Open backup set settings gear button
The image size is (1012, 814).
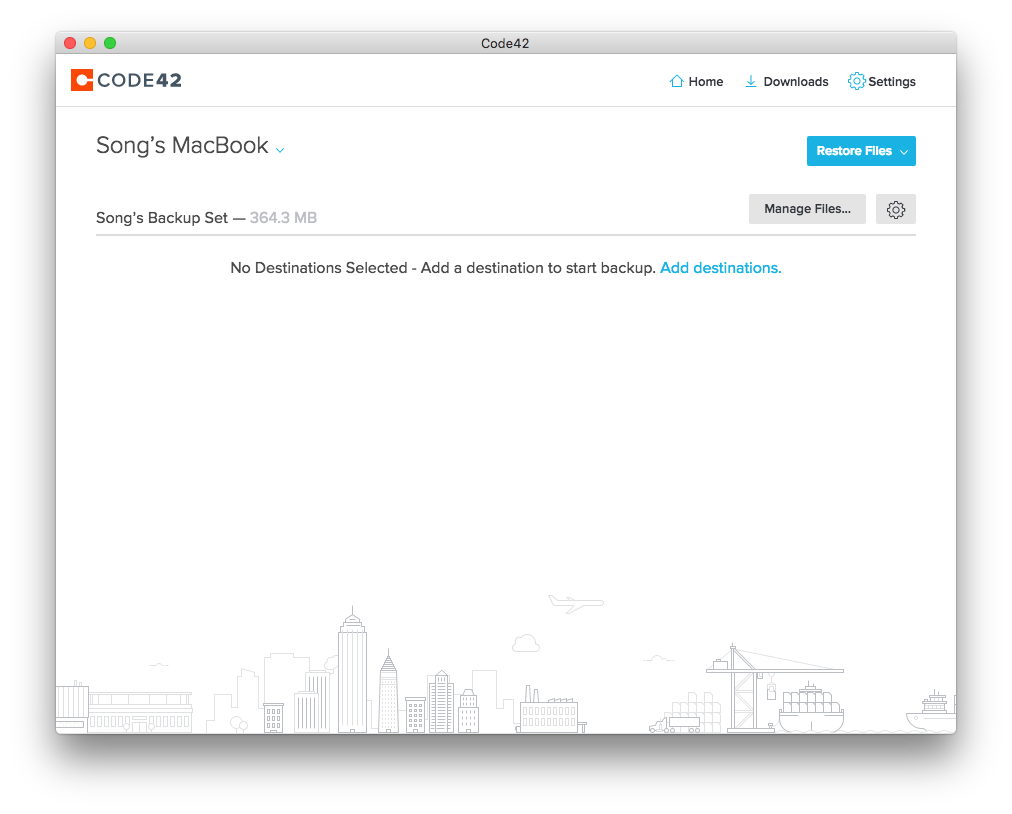896,209
